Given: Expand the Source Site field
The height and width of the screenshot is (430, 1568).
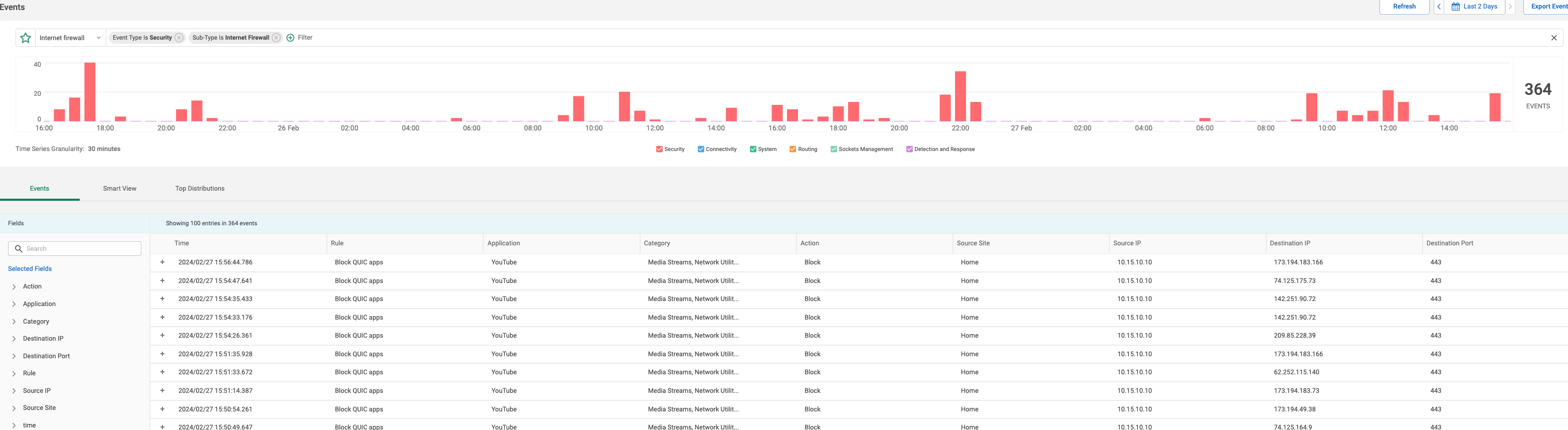Looking at the screenshot, I should [x=14, y=408].
